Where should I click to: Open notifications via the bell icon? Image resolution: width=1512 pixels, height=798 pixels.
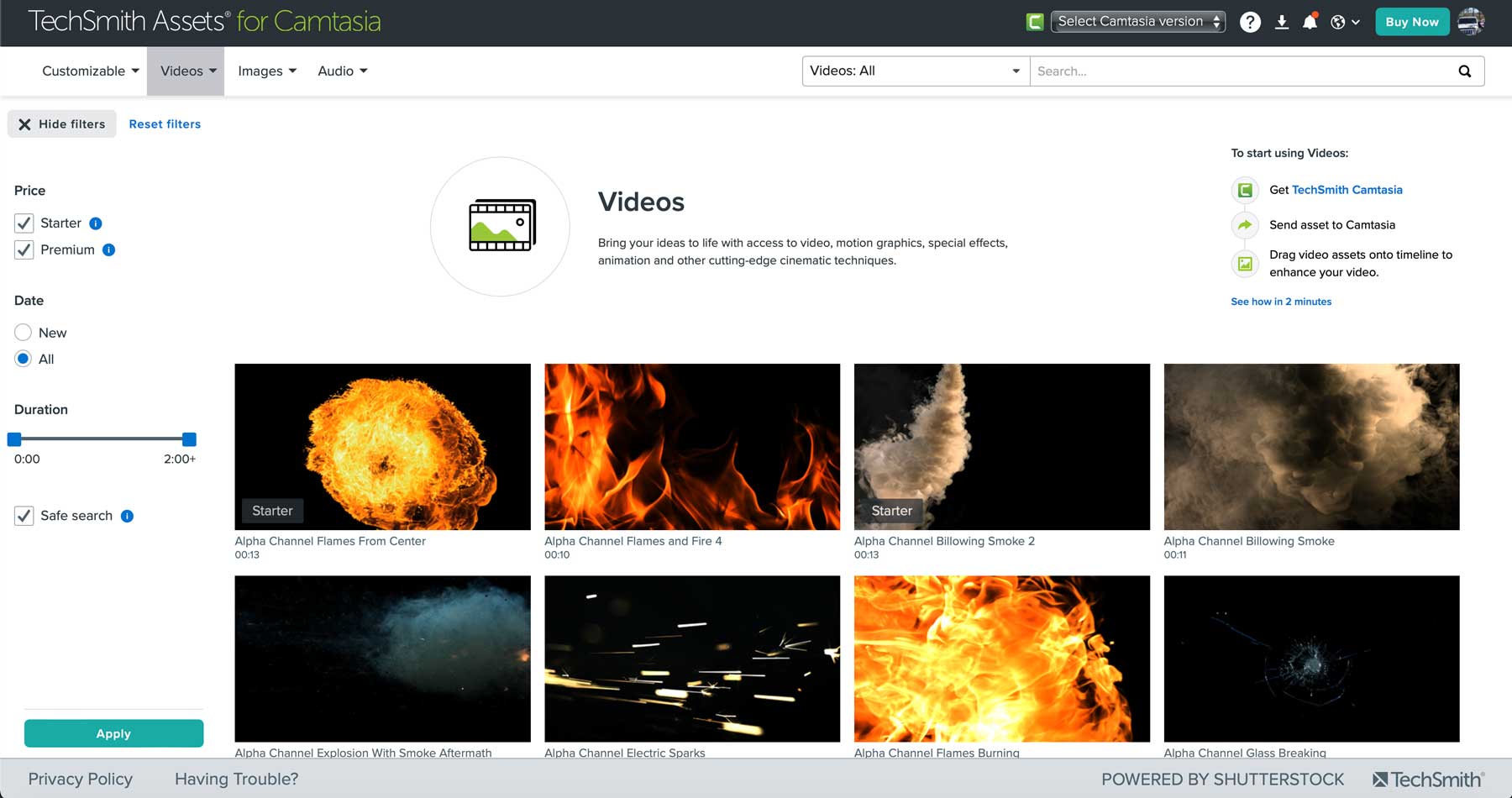pyautogui.click(x=1311, y=22)
